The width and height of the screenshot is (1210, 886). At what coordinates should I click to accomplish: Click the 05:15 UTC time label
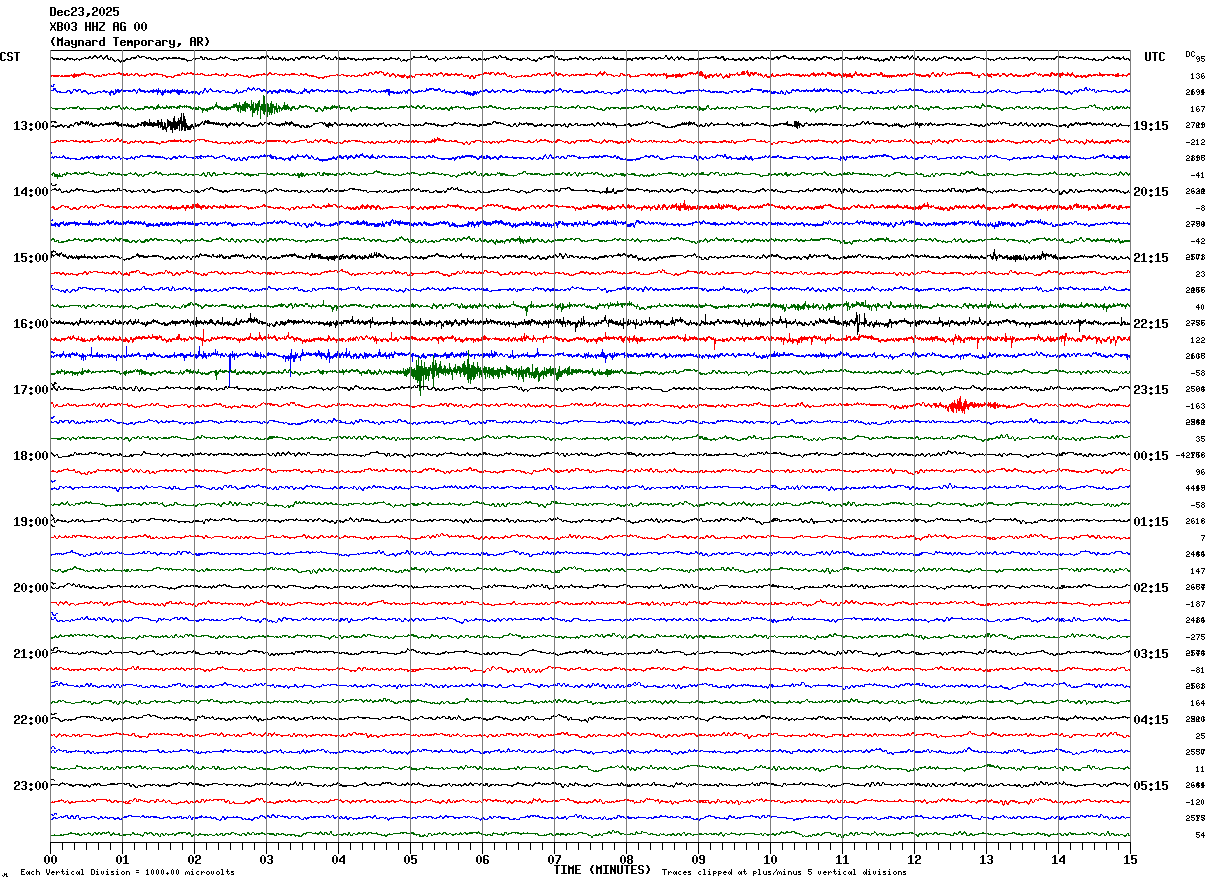(1150, 786)
